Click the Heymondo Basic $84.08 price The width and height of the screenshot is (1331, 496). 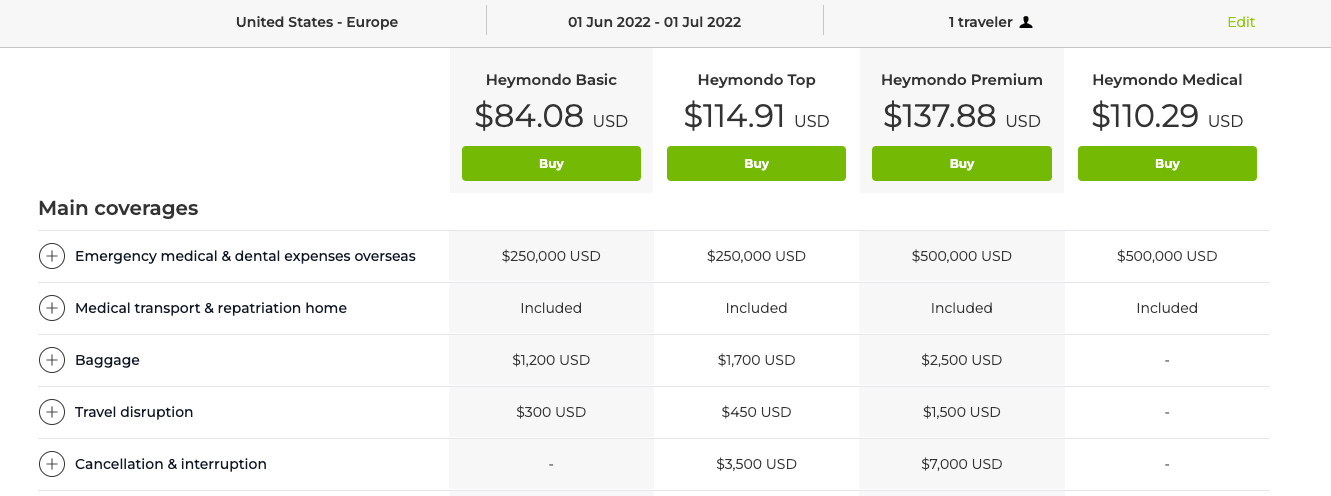(x=551, y=116)
